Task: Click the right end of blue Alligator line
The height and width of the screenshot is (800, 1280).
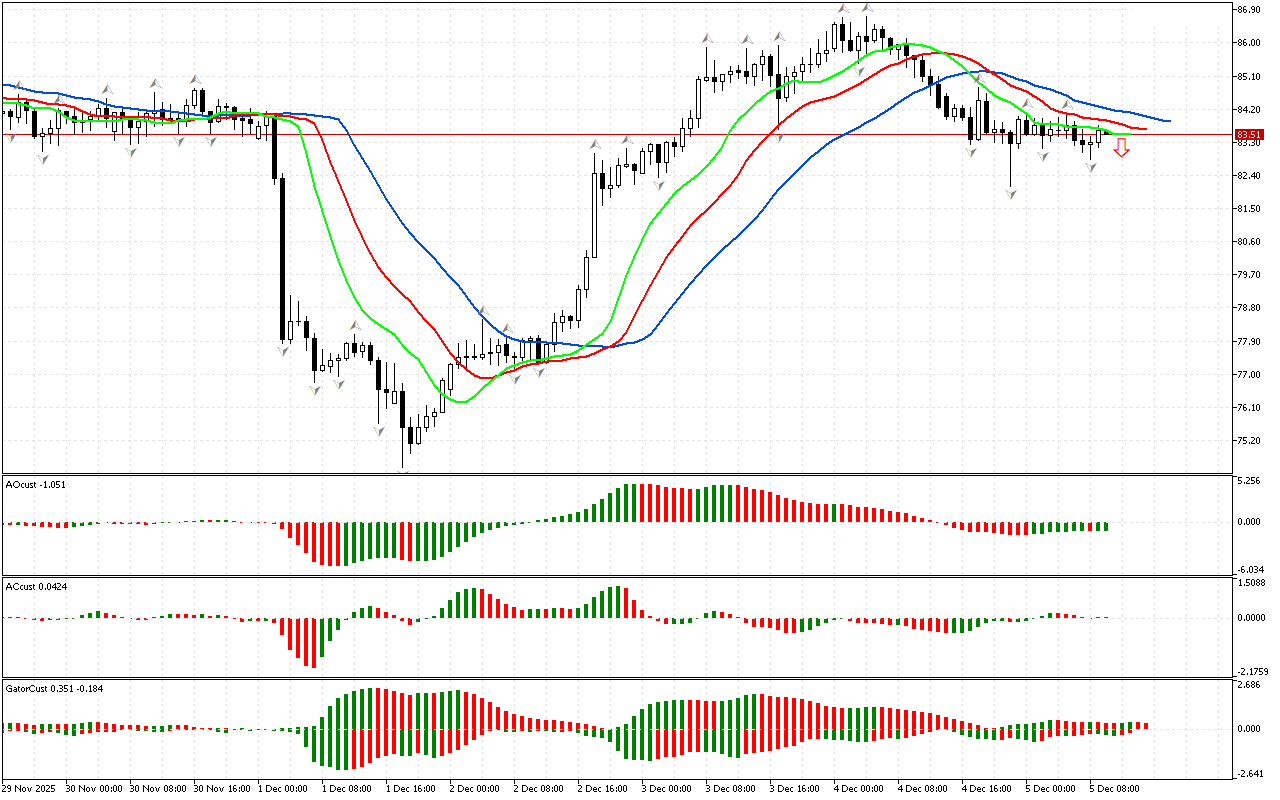Action: (x=1168, y=121)
